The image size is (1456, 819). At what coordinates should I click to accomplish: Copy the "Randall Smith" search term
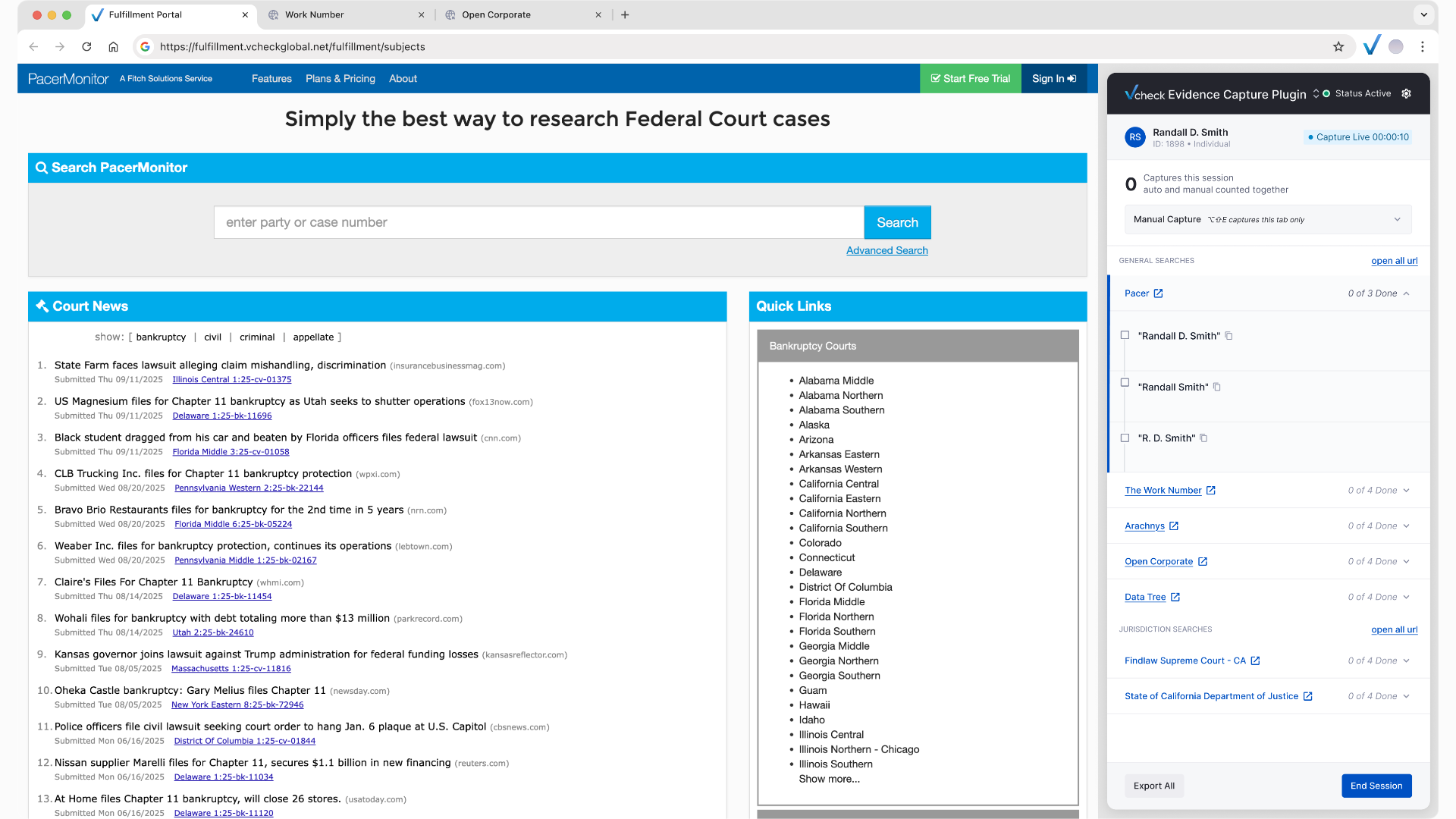(1216, 387)
